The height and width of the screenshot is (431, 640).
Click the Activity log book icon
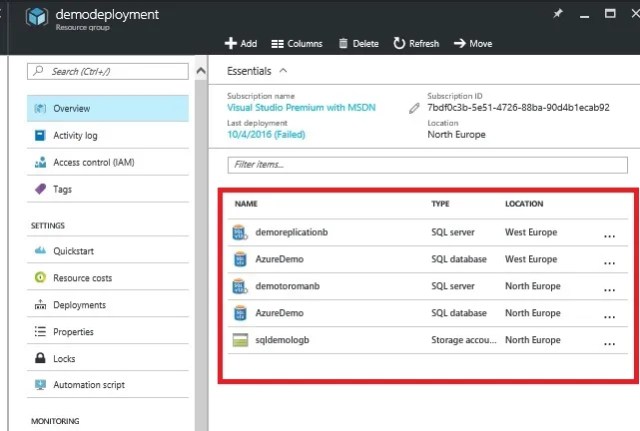40,135
